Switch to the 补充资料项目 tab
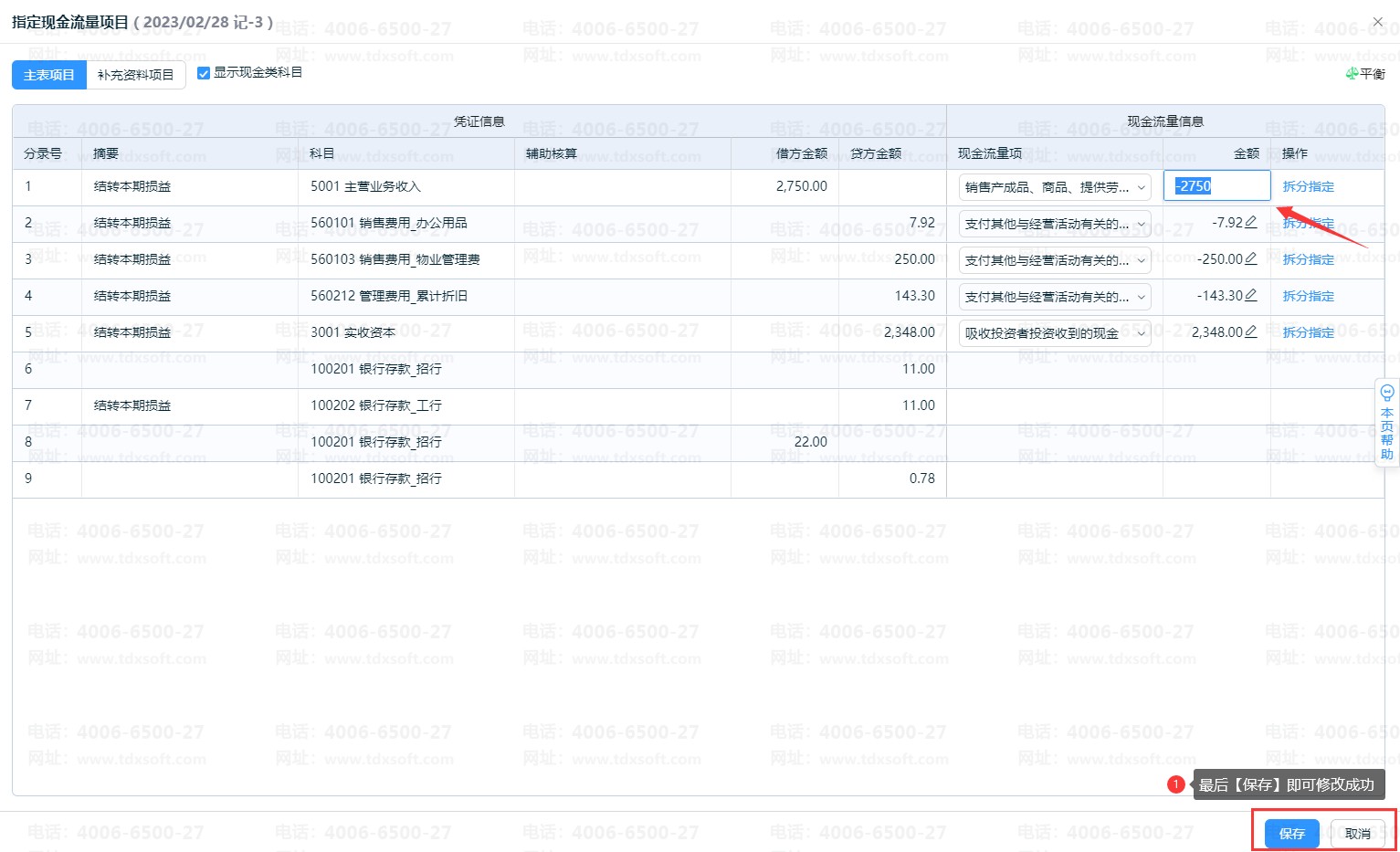This screenshot has width=1400, height=852. [135, 75]
